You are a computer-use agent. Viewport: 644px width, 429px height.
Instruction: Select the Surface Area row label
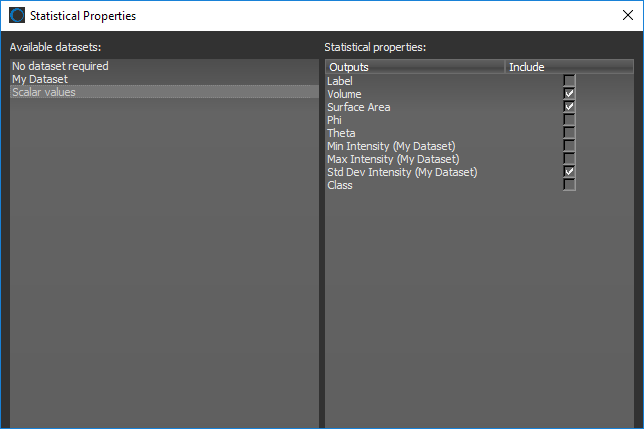pyautogui.click(x=359, y=107)
